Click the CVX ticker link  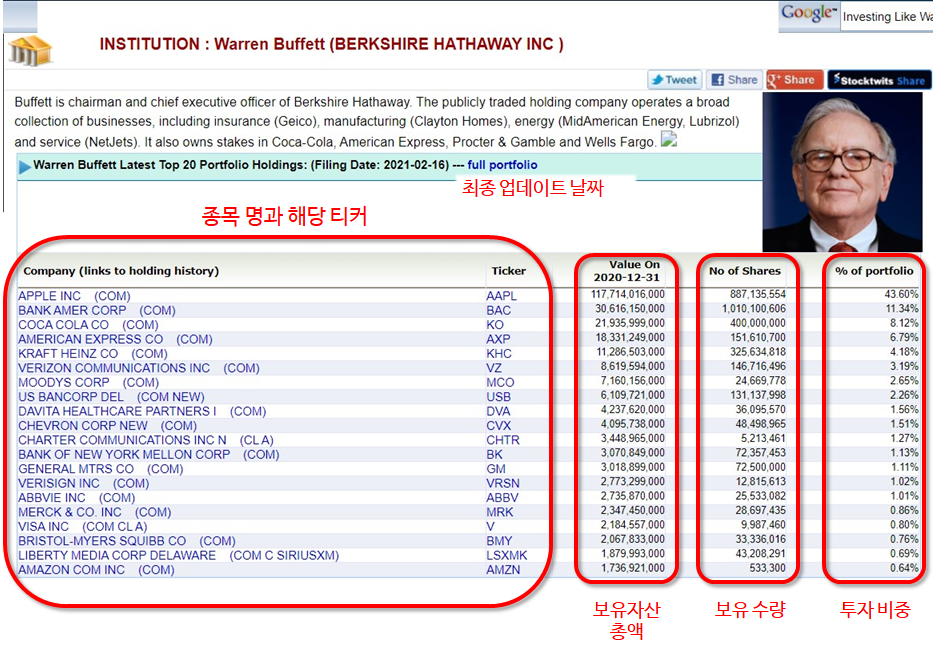click(499, 426)
